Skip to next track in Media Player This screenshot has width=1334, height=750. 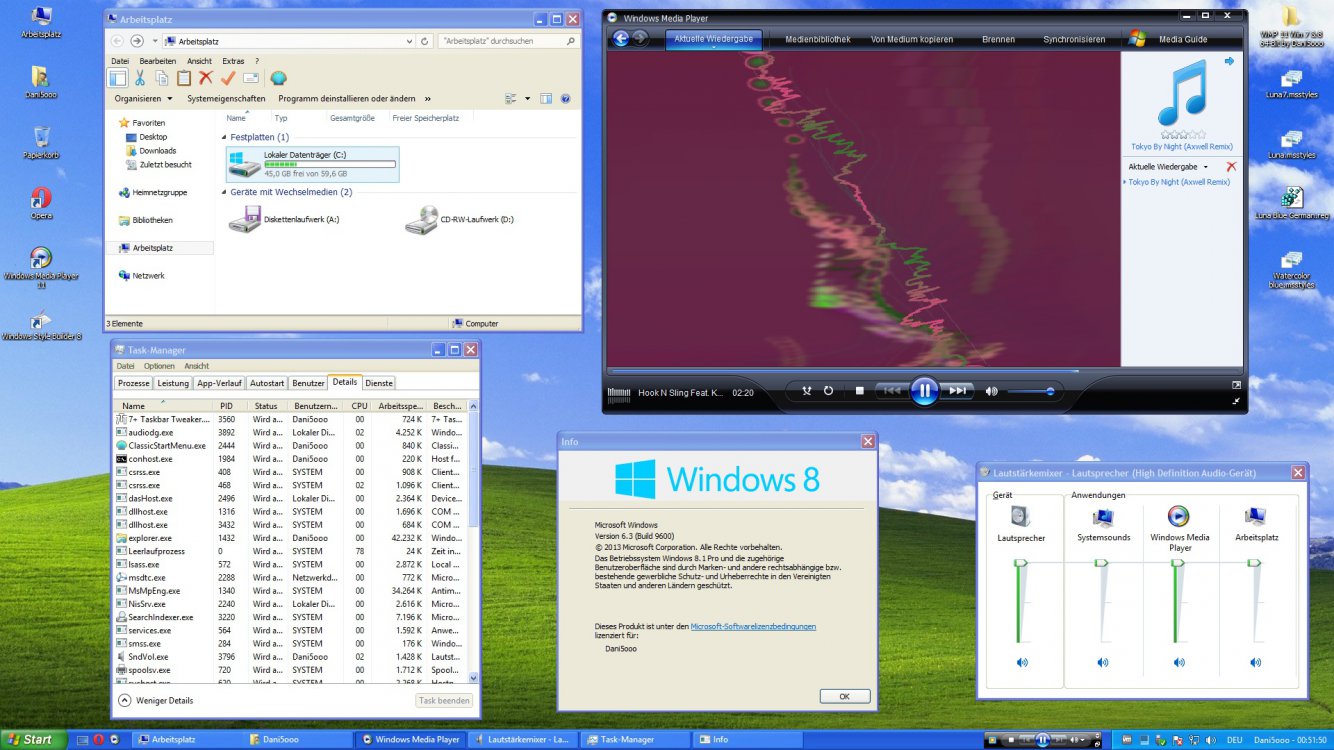pyautogui.click(x=957, y=391)
